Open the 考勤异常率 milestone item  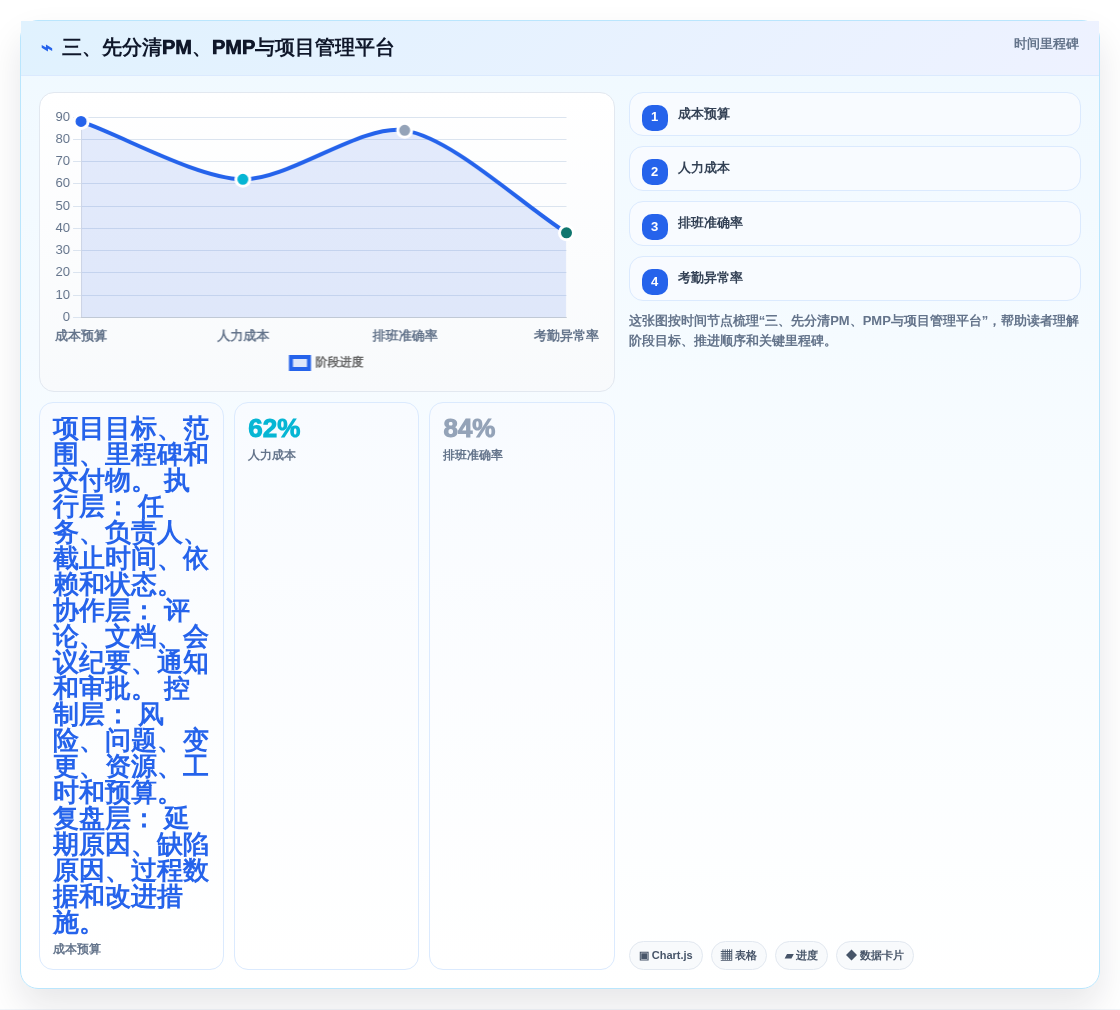click(854, 279)
